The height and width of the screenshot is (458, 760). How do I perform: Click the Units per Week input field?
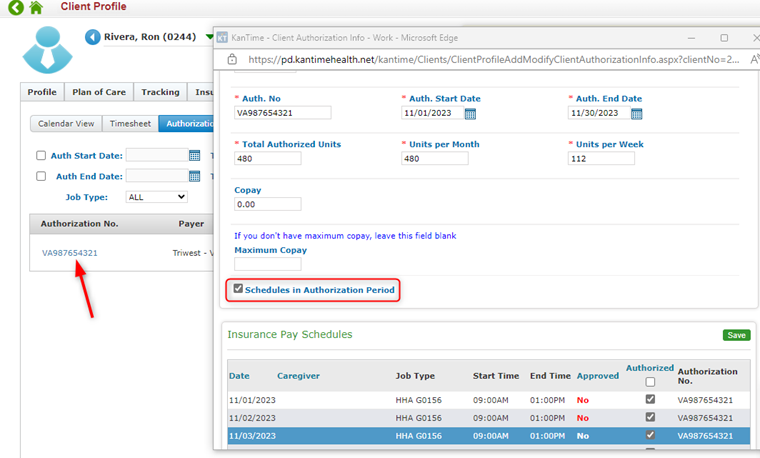click(x=601, y=159)
